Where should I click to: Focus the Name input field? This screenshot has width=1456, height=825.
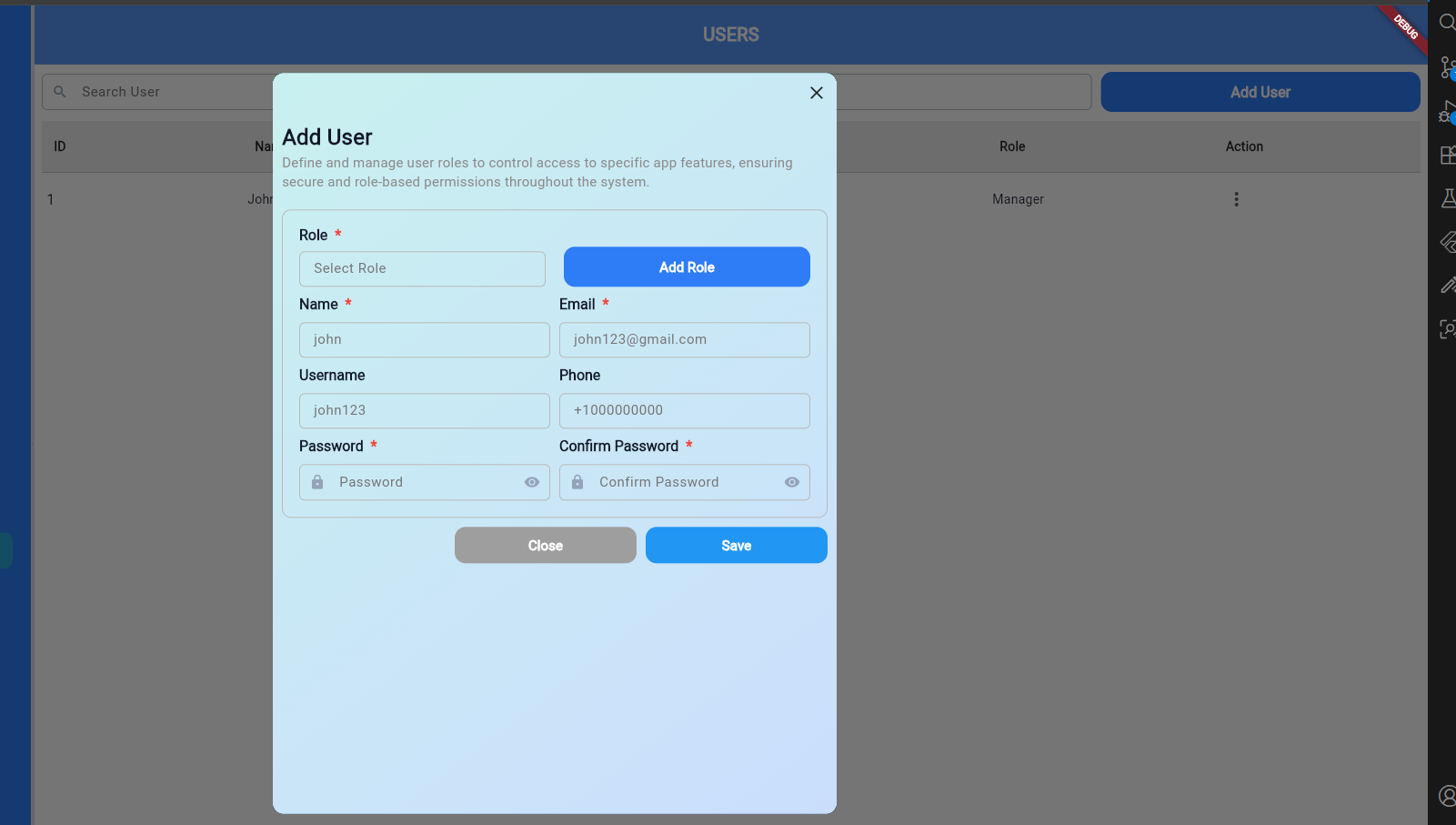(424, 339)
